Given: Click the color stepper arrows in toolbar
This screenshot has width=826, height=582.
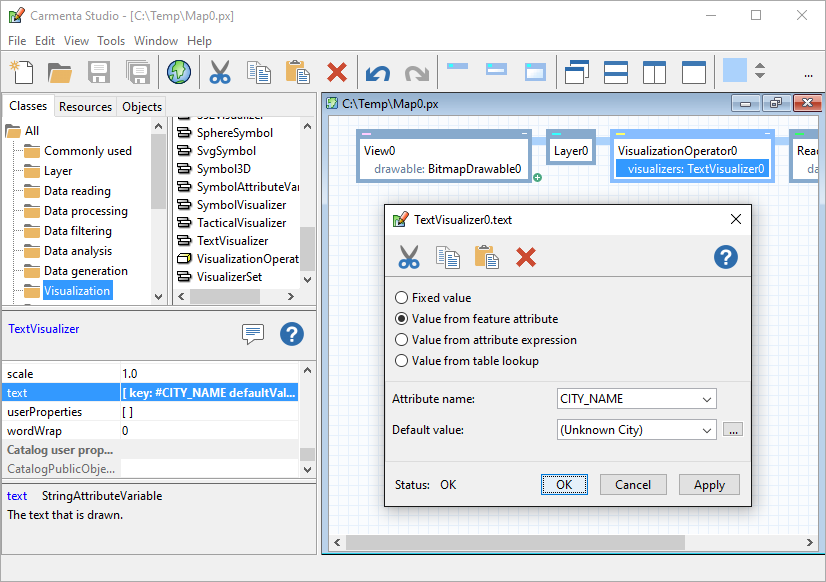Looking at the screenshot, I should pos(760,71).
